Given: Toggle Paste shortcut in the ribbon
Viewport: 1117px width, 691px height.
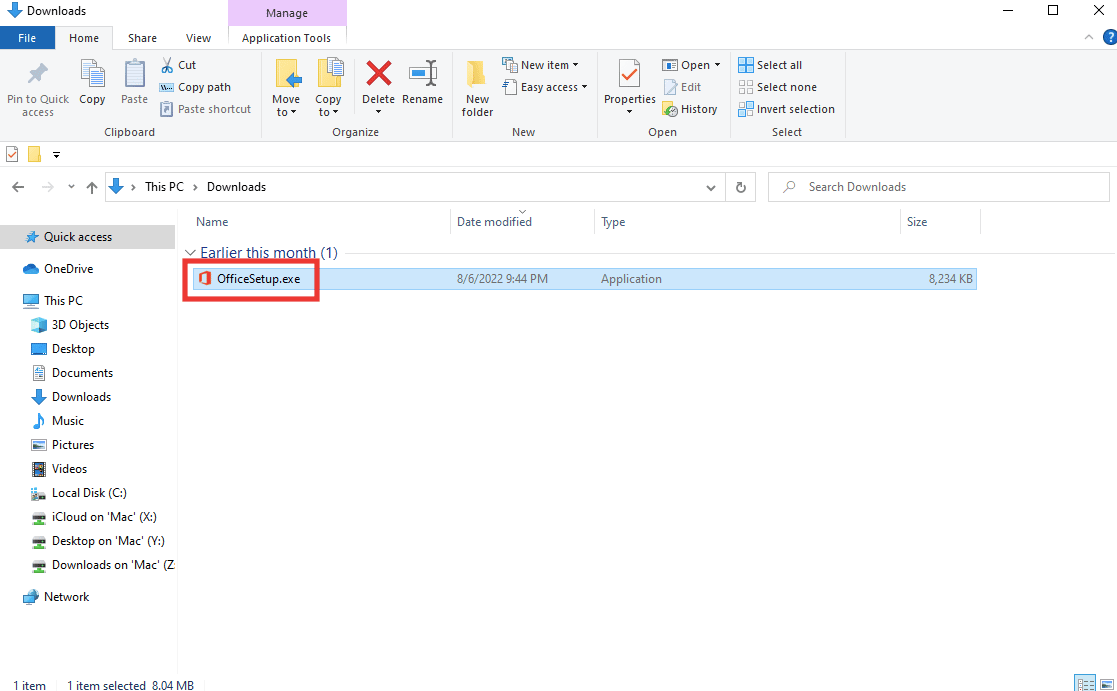Looking at the screenshot, I should point(205,108).
